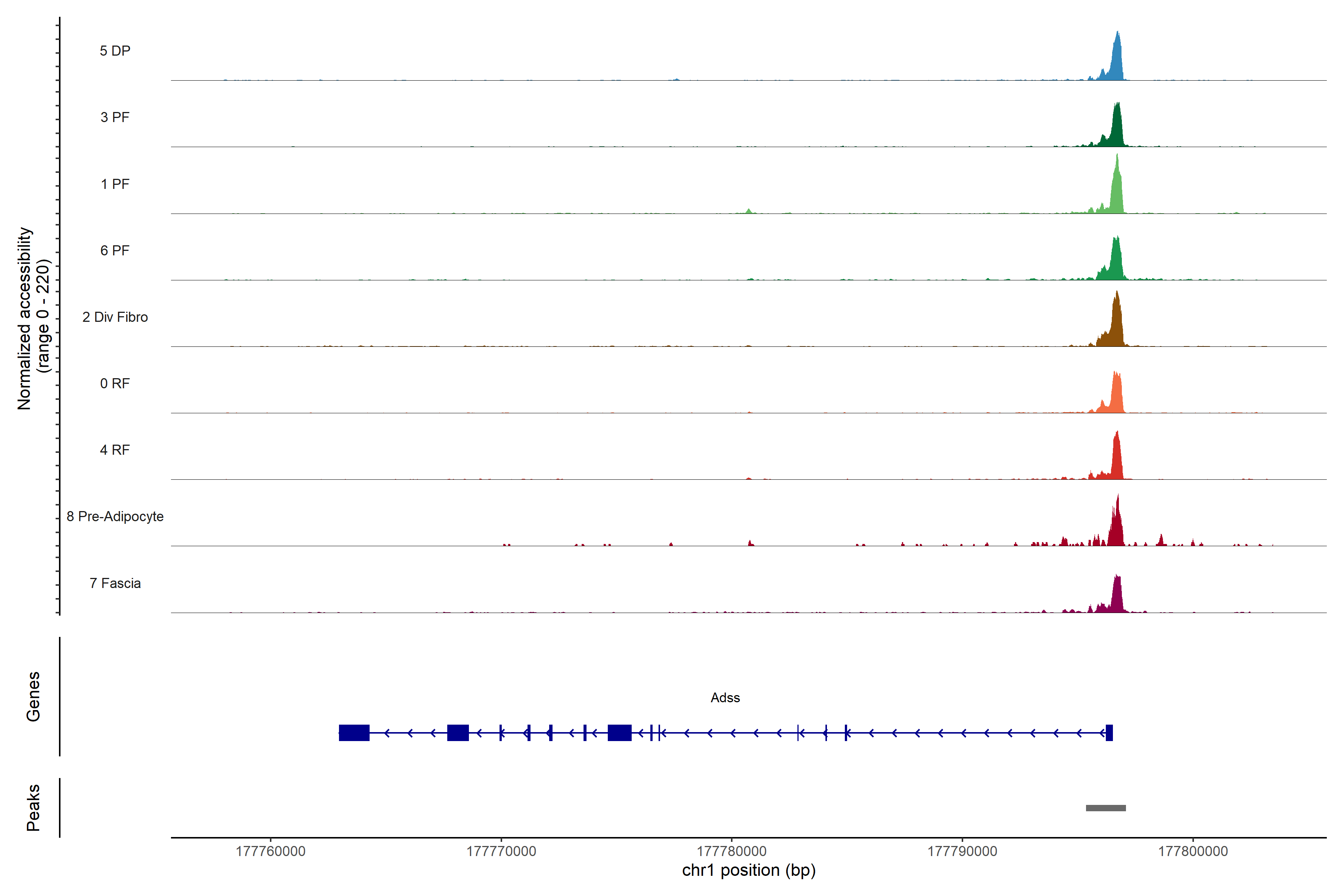Click the 177760000 axis tick label

[x=270, y=852]
